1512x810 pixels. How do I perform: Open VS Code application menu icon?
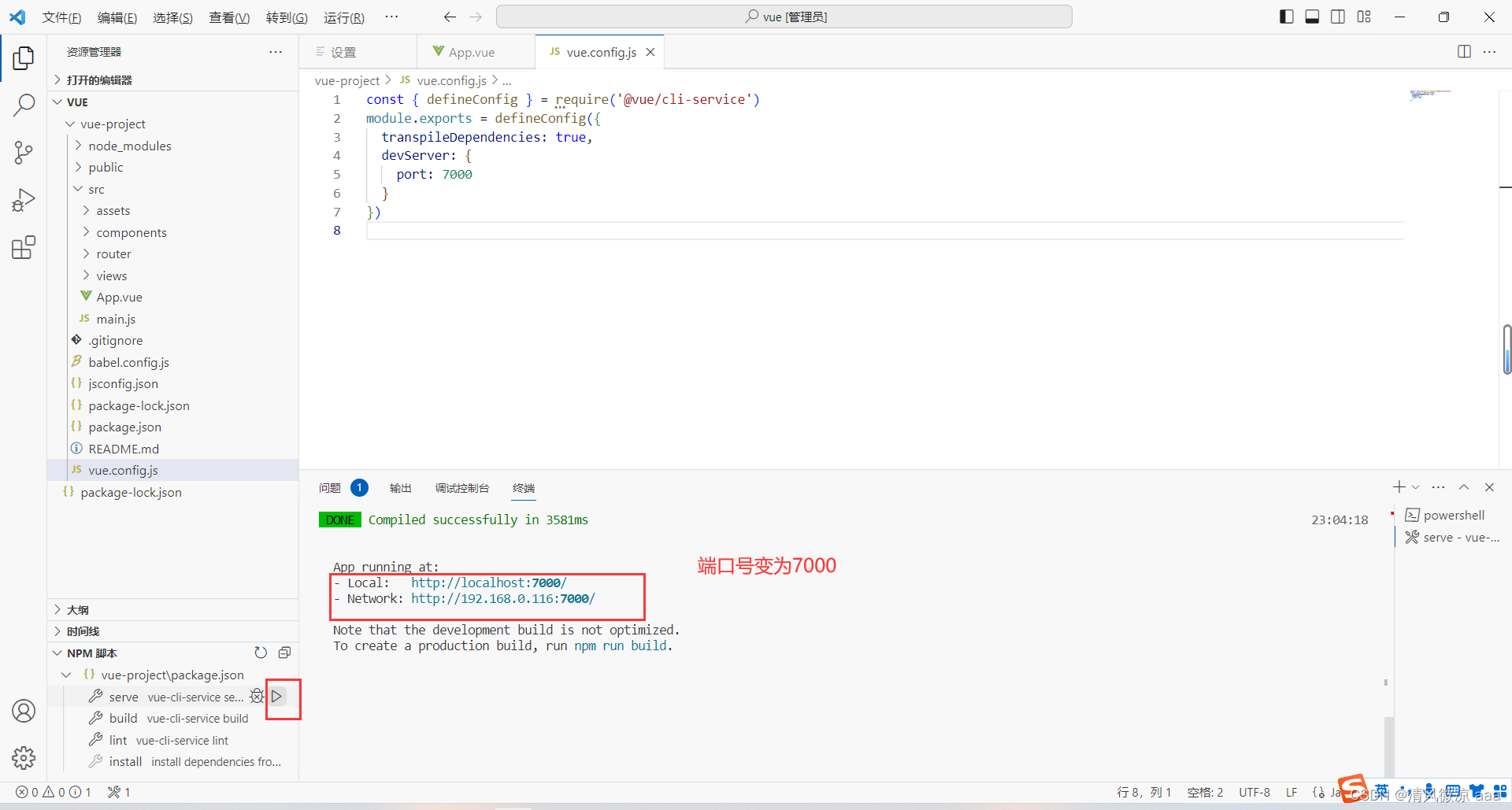pos(17,17)
